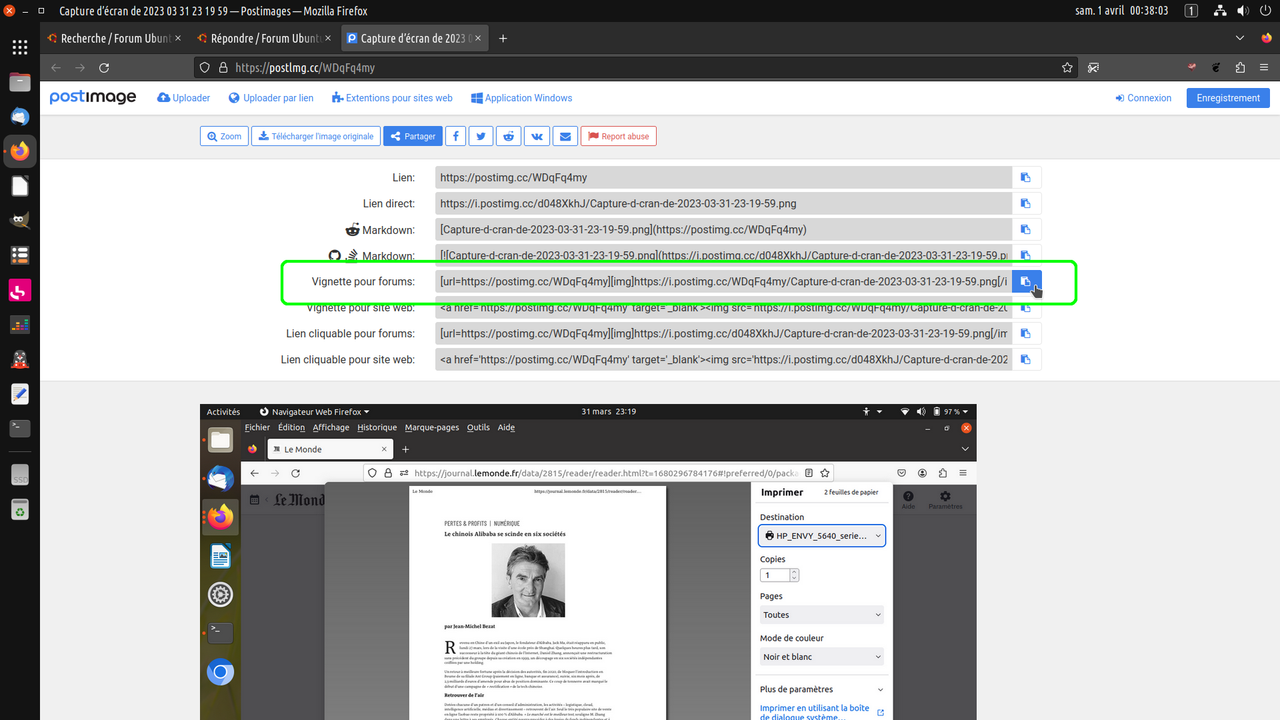Open the Files manager from dock

click(x=20, y=82)
